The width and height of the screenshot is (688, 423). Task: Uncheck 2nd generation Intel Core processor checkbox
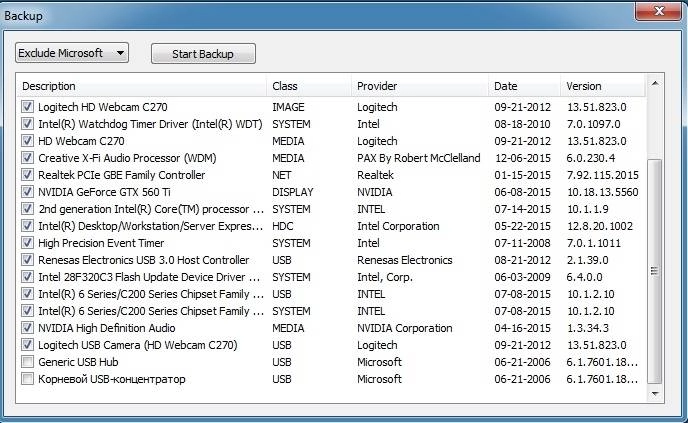(x=27, y=209)
